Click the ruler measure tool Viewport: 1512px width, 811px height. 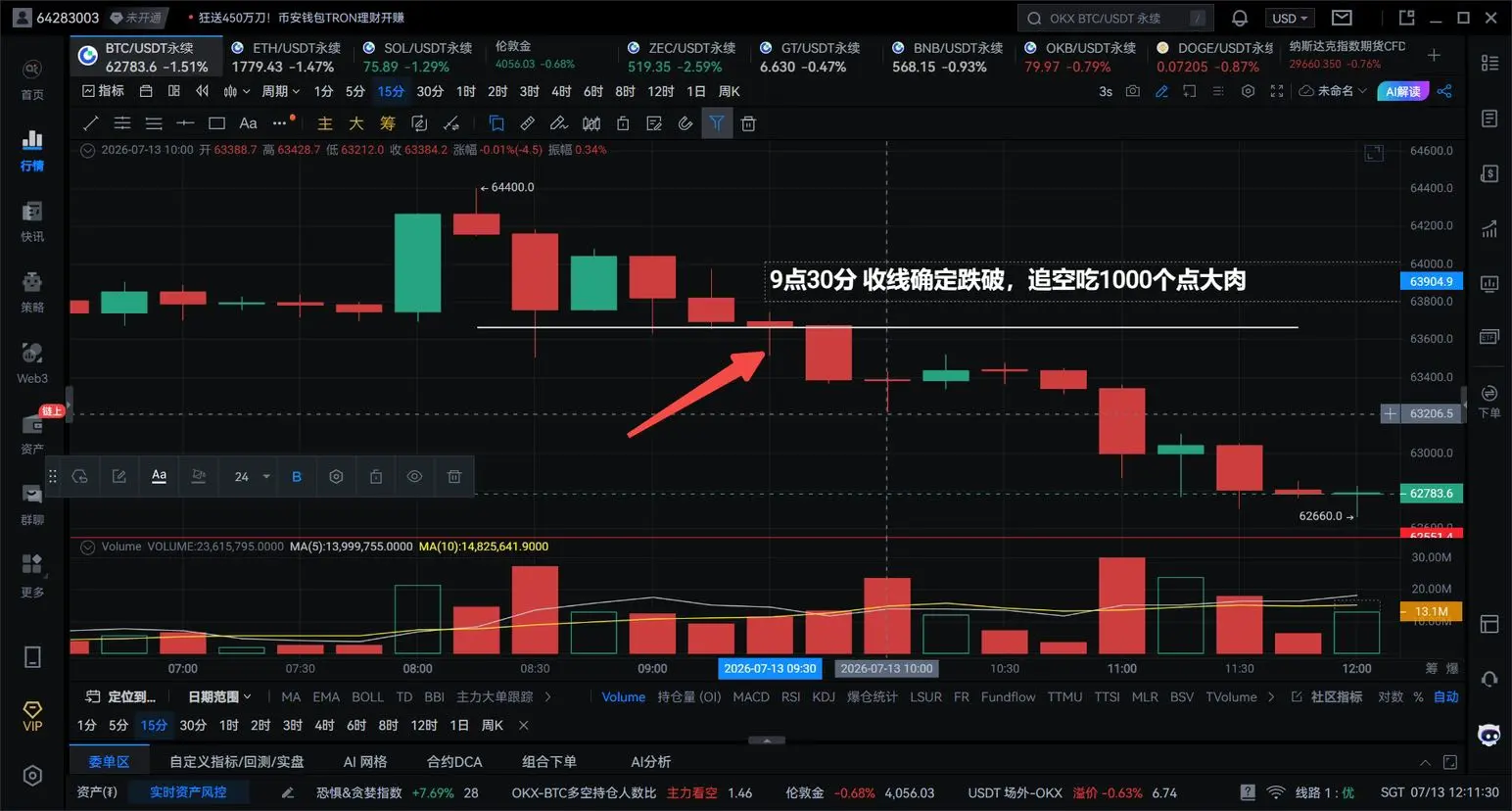click(528, 123)
